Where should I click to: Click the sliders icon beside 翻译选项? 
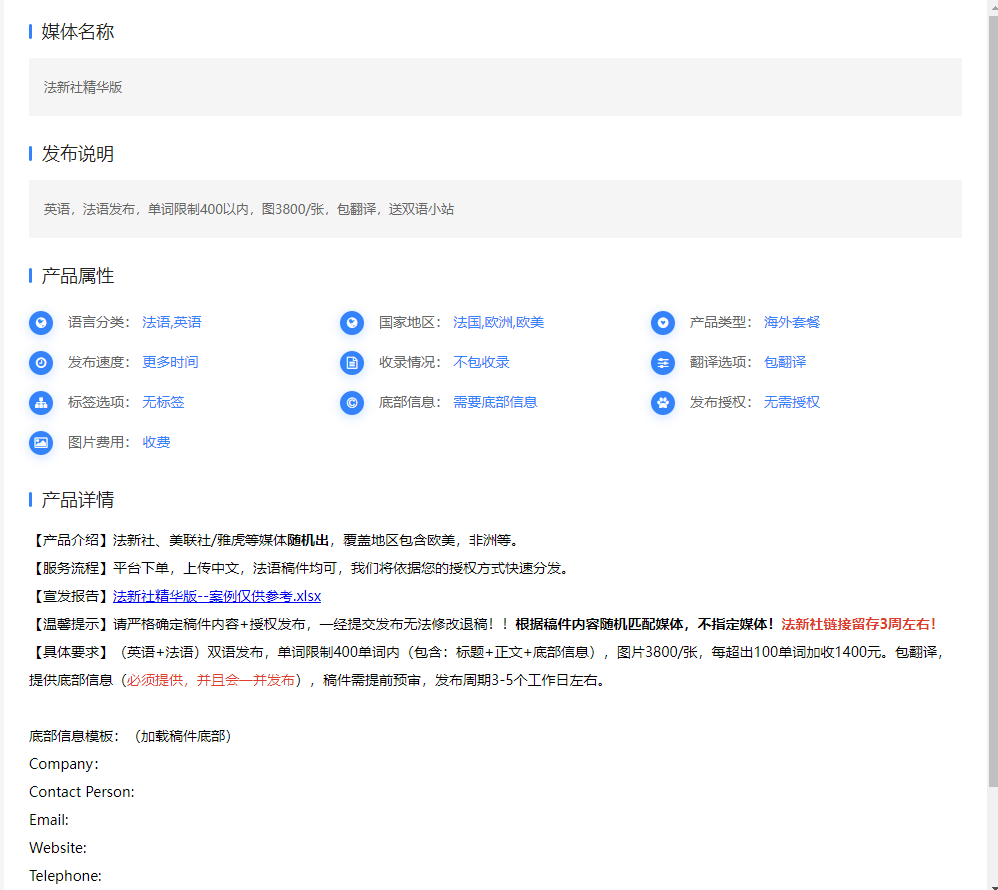[663, 363]
